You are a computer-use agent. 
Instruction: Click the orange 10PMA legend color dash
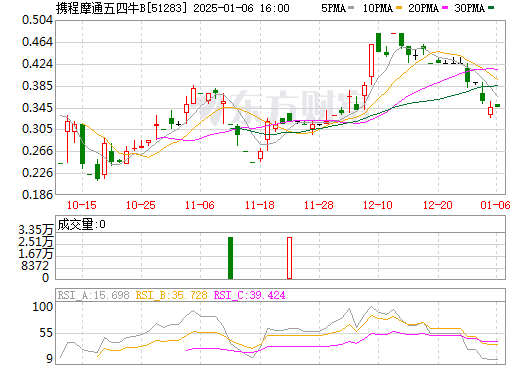(399, 8)
